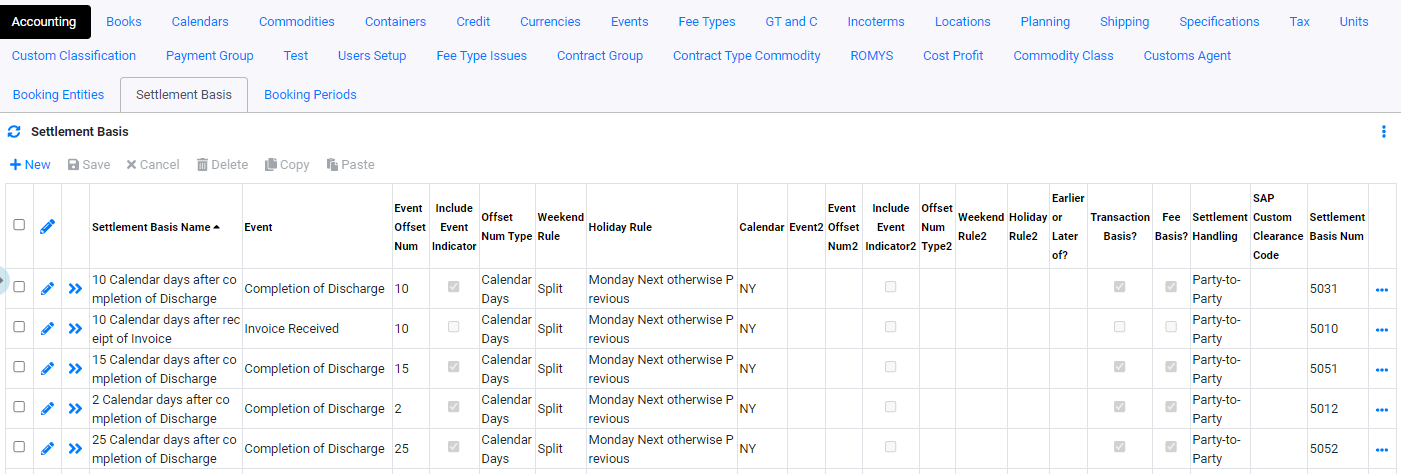Select the row numbered 5052
The width and height of the screenshot is (1401, 474).
point(19,447)
